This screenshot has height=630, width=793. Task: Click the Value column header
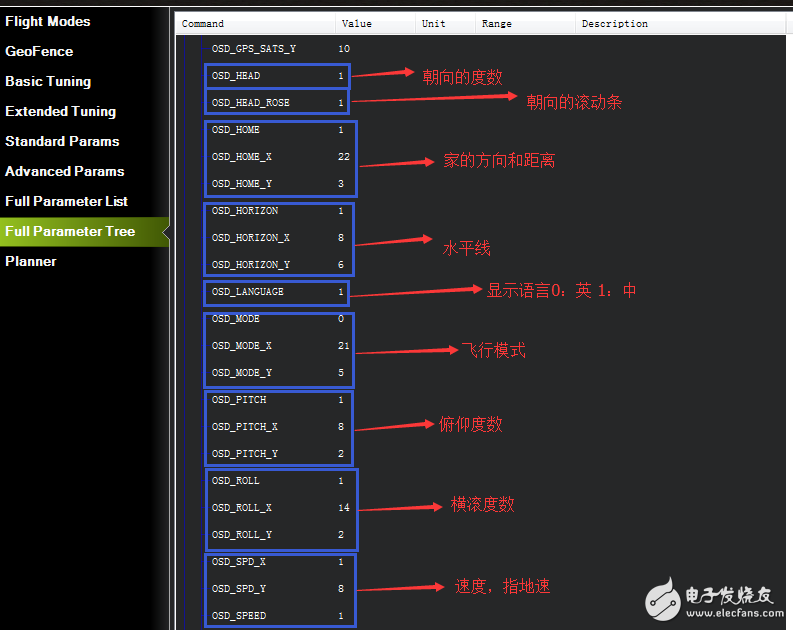point(375,24)
